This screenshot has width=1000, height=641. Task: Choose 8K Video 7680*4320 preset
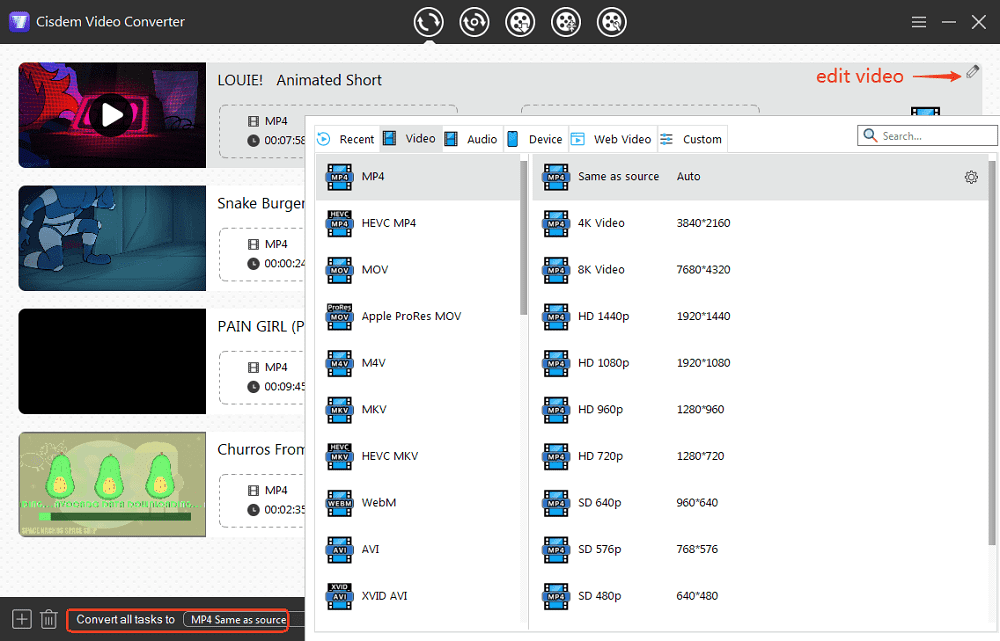[760, 270]
